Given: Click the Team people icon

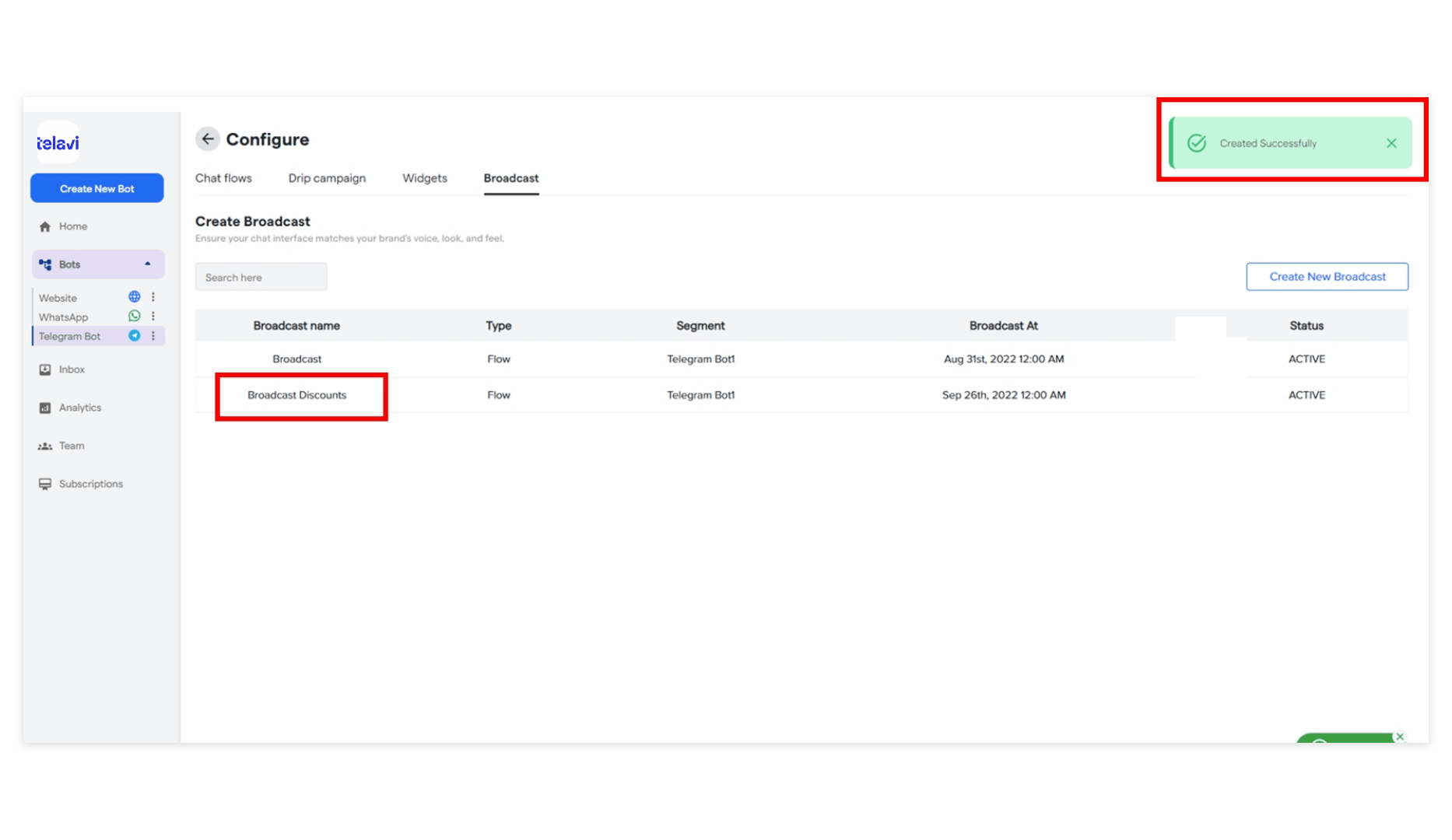Looking at the screenshot, I should 45,446.
